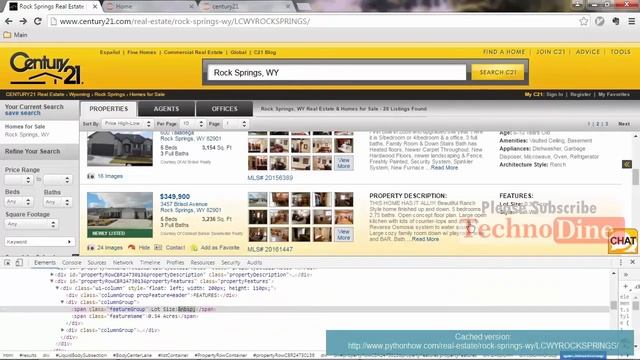Collapse the ui-column div node in DevTools
The image size is (640, 360).
point(57,288)
